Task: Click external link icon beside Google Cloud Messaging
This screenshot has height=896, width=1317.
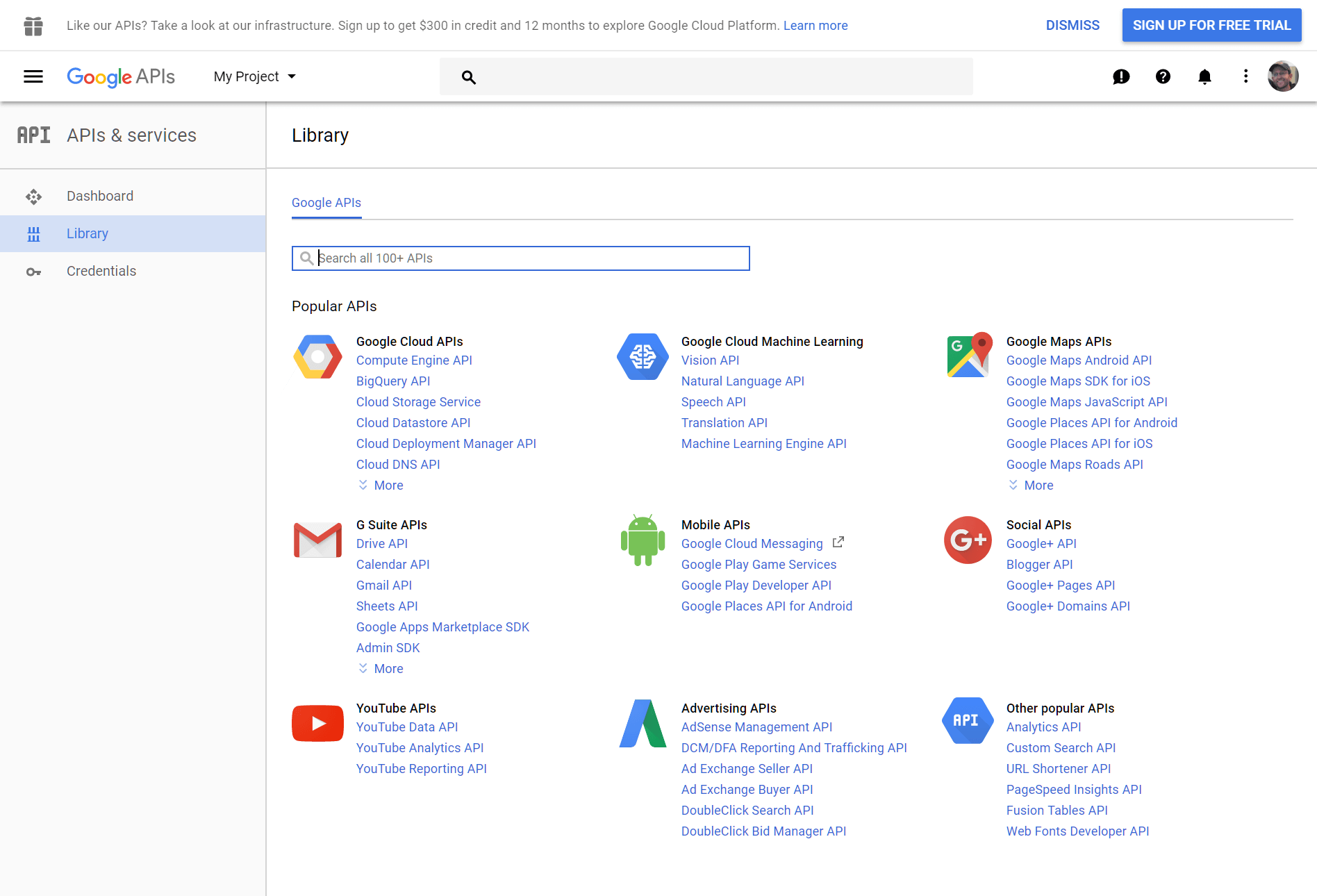Action: click(838, 542)
